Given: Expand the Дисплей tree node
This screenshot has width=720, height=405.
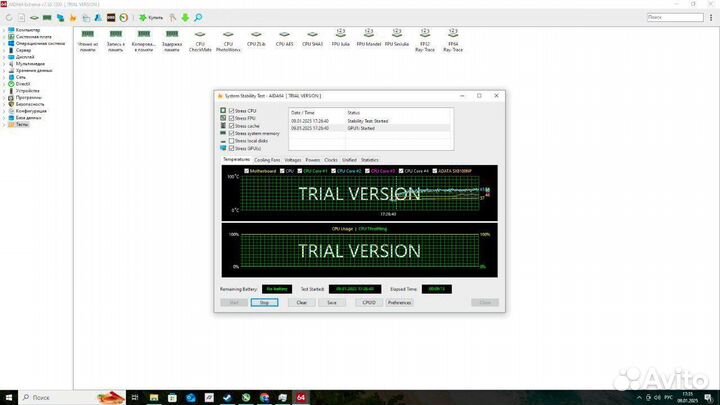Looking at the screenshot, I should tap(3, 57).
